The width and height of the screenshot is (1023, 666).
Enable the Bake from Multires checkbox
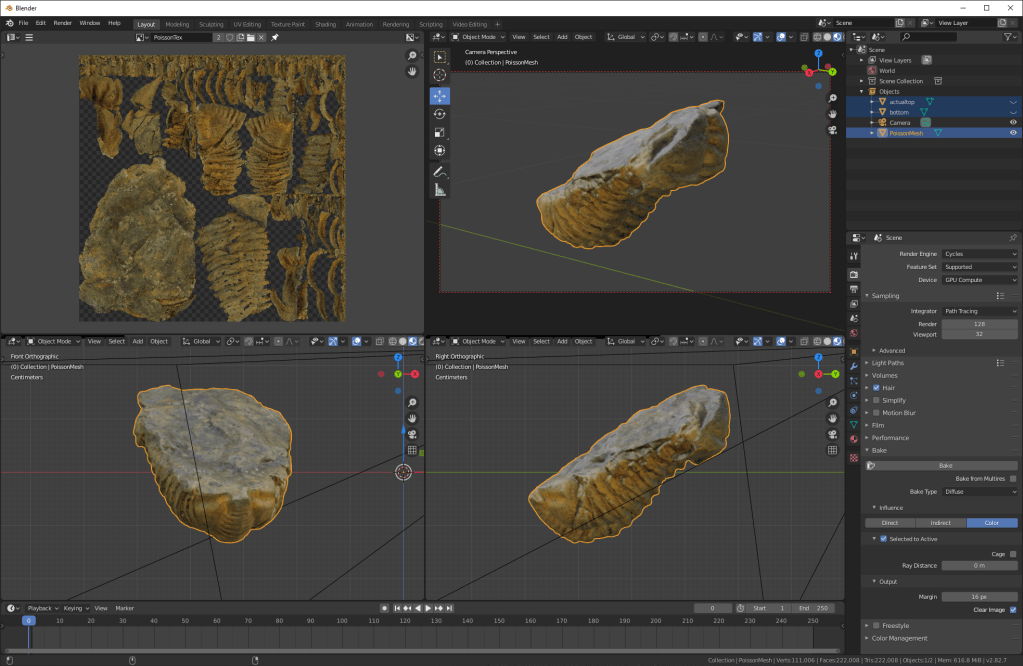point(1013,479)
